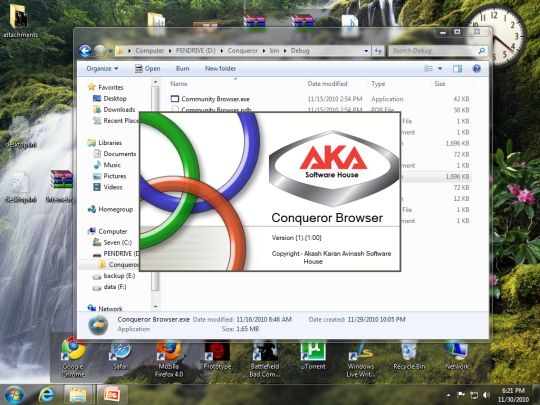The image size is (540, 405).
Task: Switch to Windows Explorer taskbar button
Action: pyautogui.click(x=78, y=395)
